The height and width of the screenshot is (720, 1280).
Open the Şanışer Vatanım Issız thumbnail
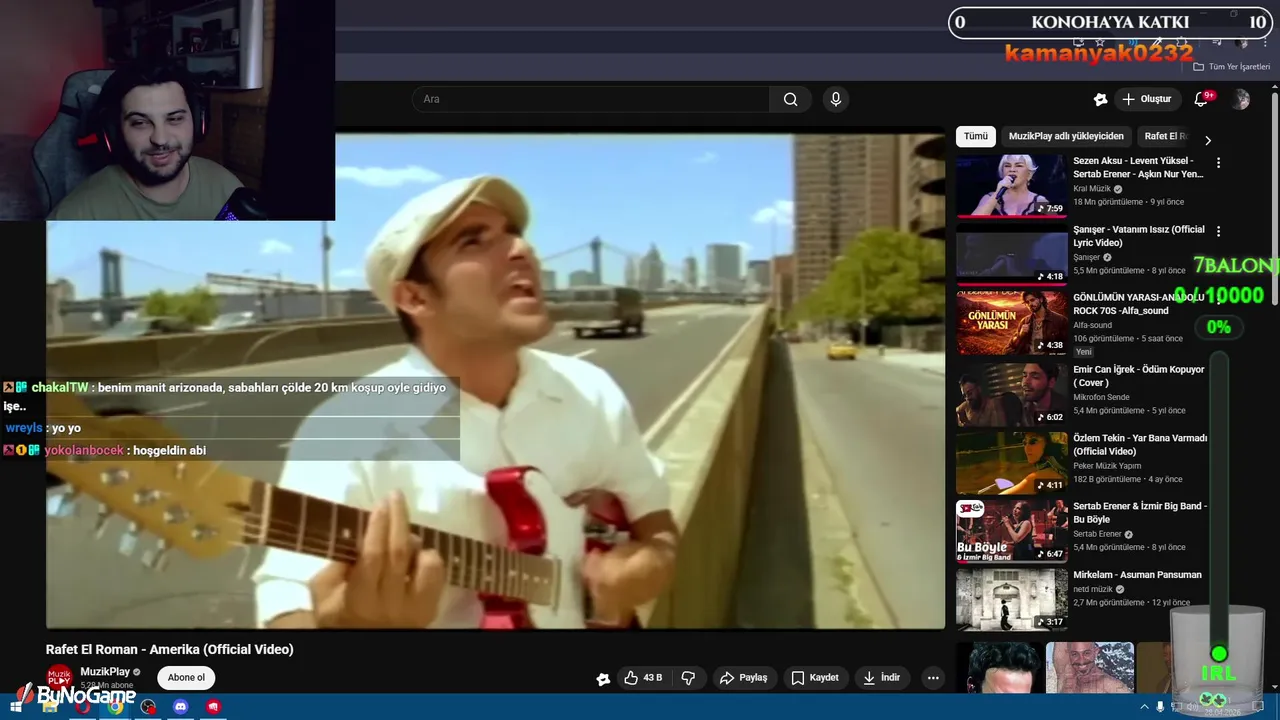tap(1012, 255)
